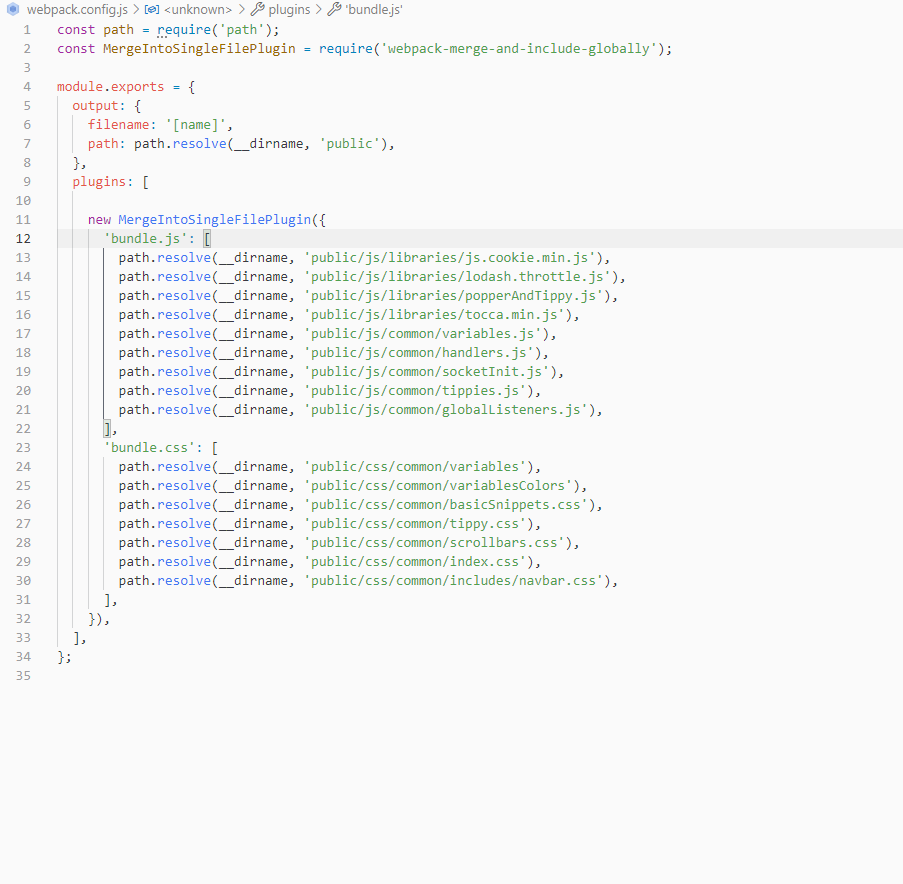This screenshot has width=903, height=884.
Task: Click the socketInit.js path string
Action: click(x=427, y=372)
